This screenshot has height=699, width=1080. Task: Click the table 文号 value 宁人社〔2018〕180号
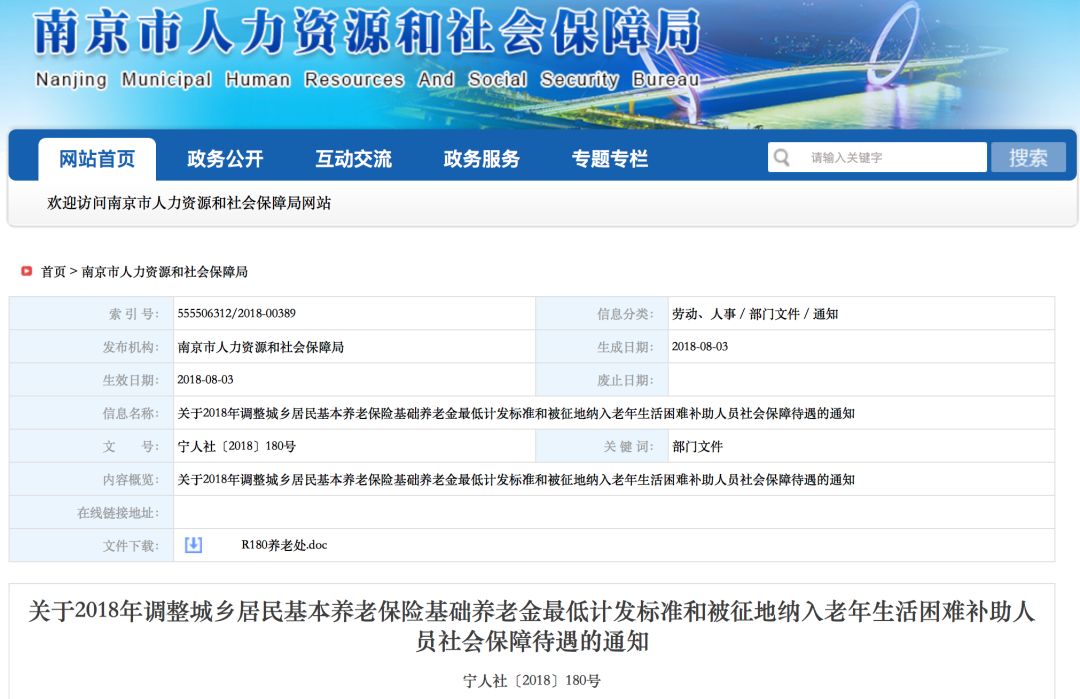[x=236, y=446]
